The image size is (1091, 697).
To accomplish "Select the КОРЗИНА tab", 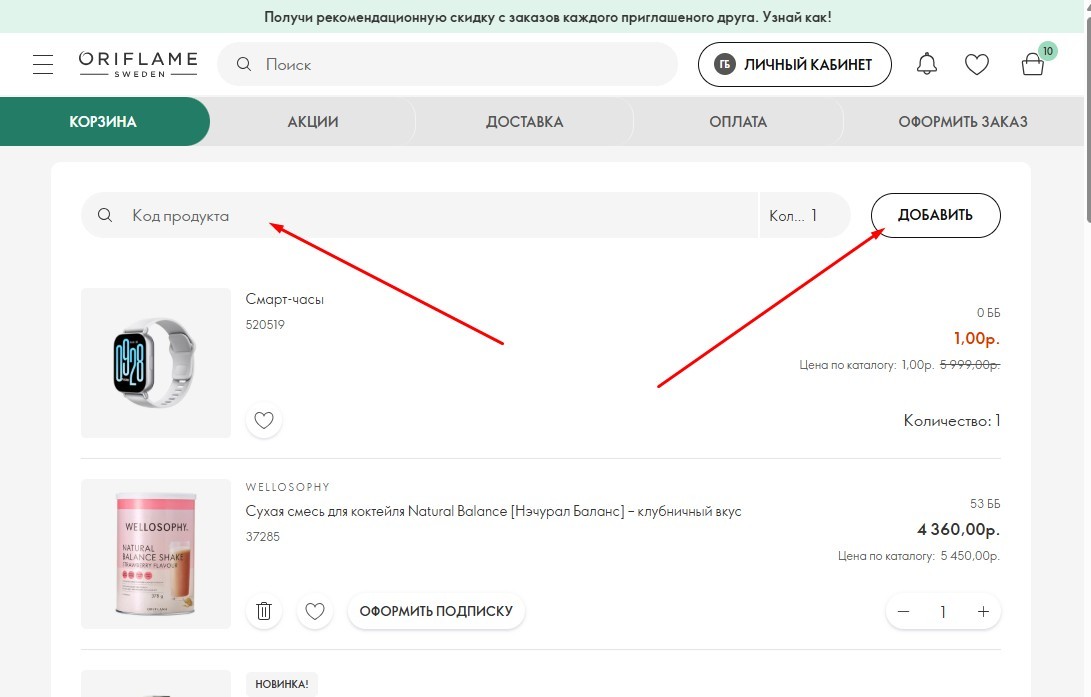I will click(x=103, y=122).
